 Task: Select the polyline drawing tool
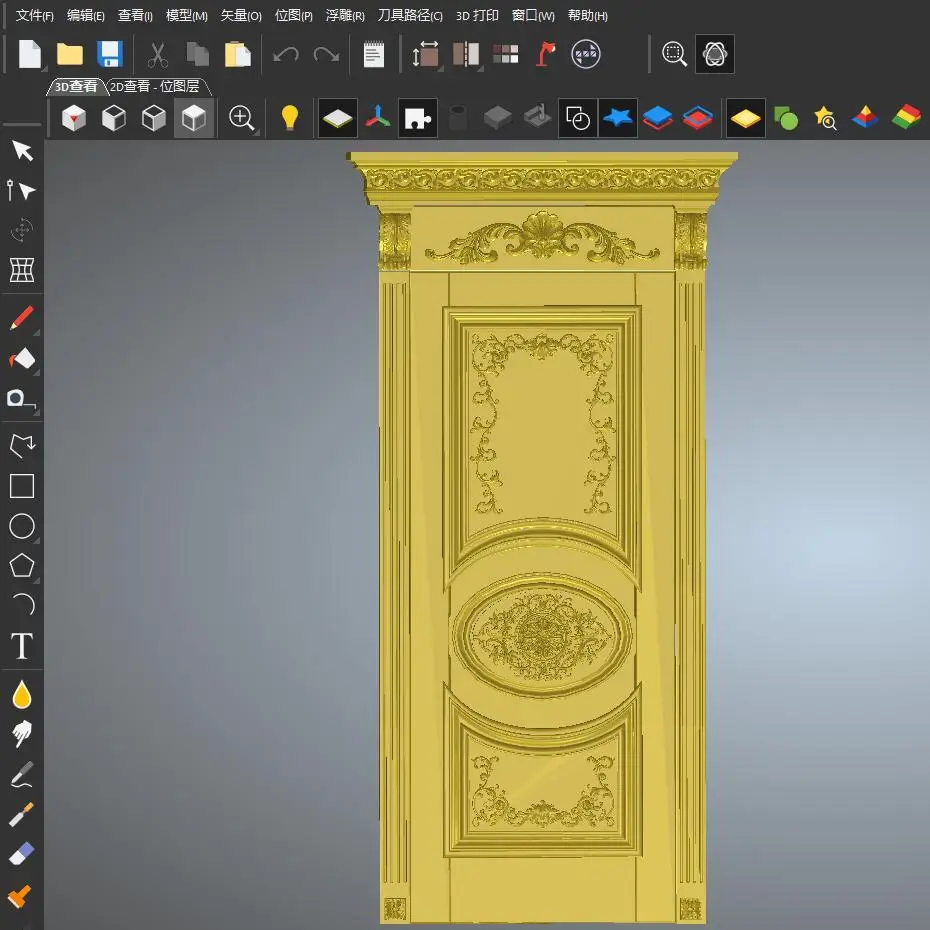22,445
